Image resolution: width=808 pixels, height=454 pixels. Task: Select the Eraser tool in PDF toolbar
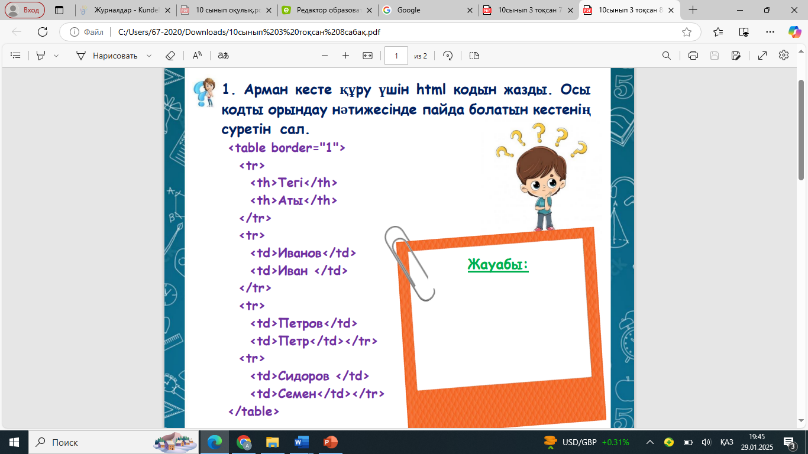170,56
